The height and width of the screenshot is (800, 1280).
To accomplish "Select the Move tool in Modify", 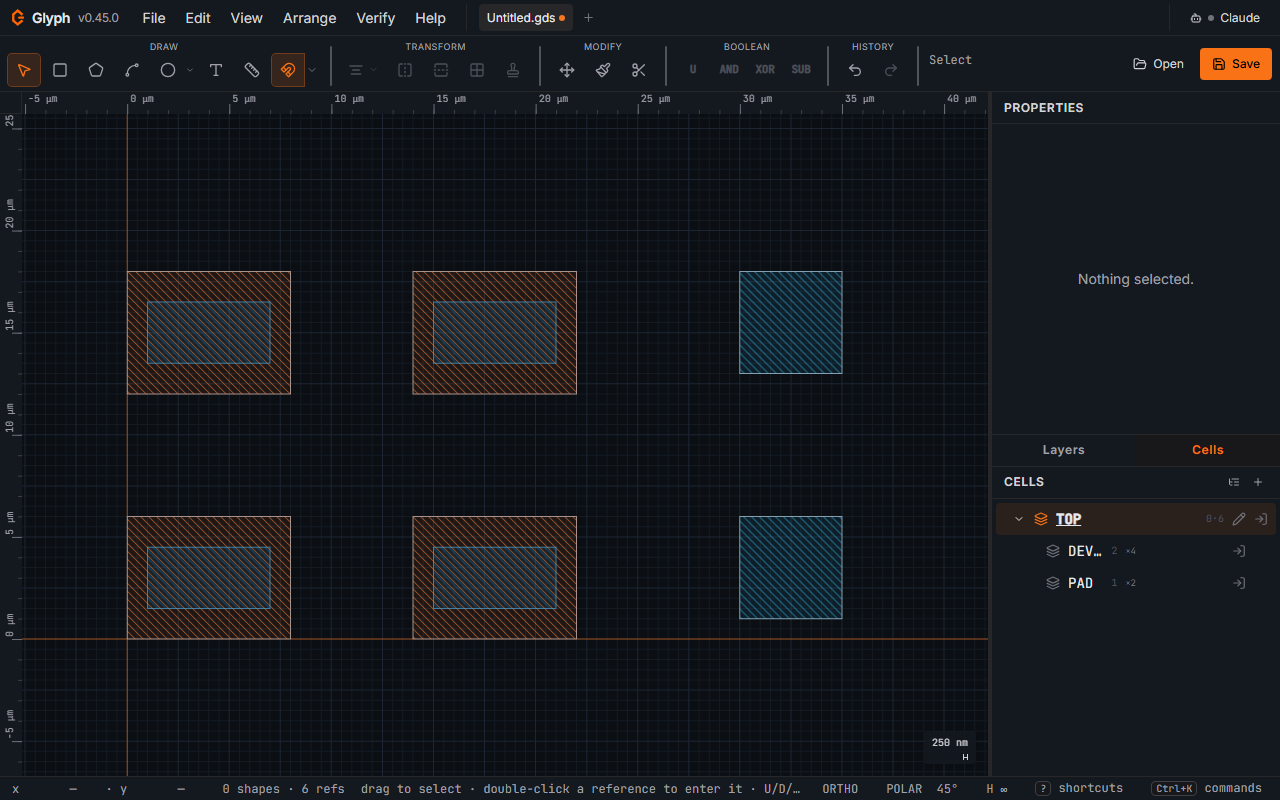I will pos(567,70).
